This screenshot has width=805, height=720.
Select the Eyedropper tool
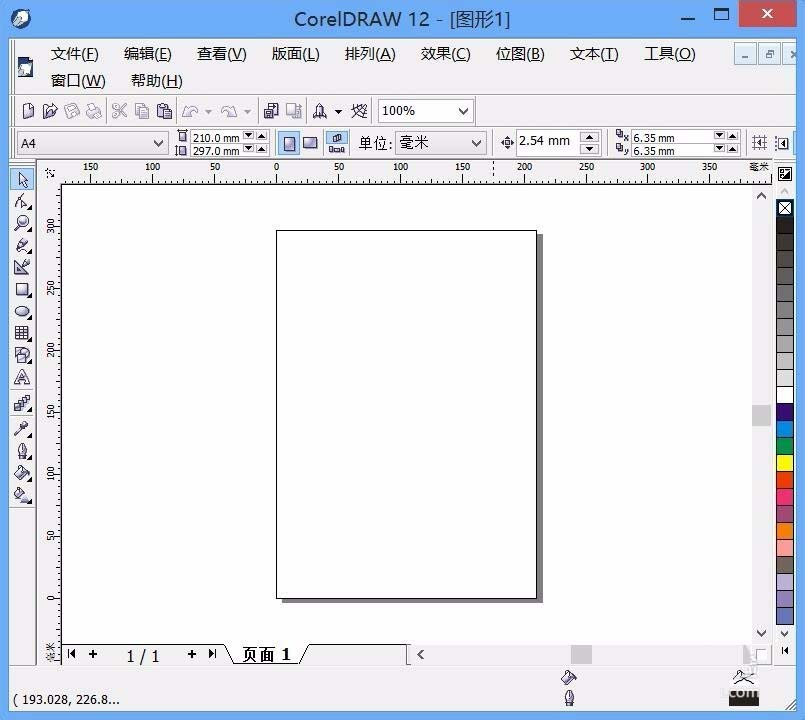[22, 428]
